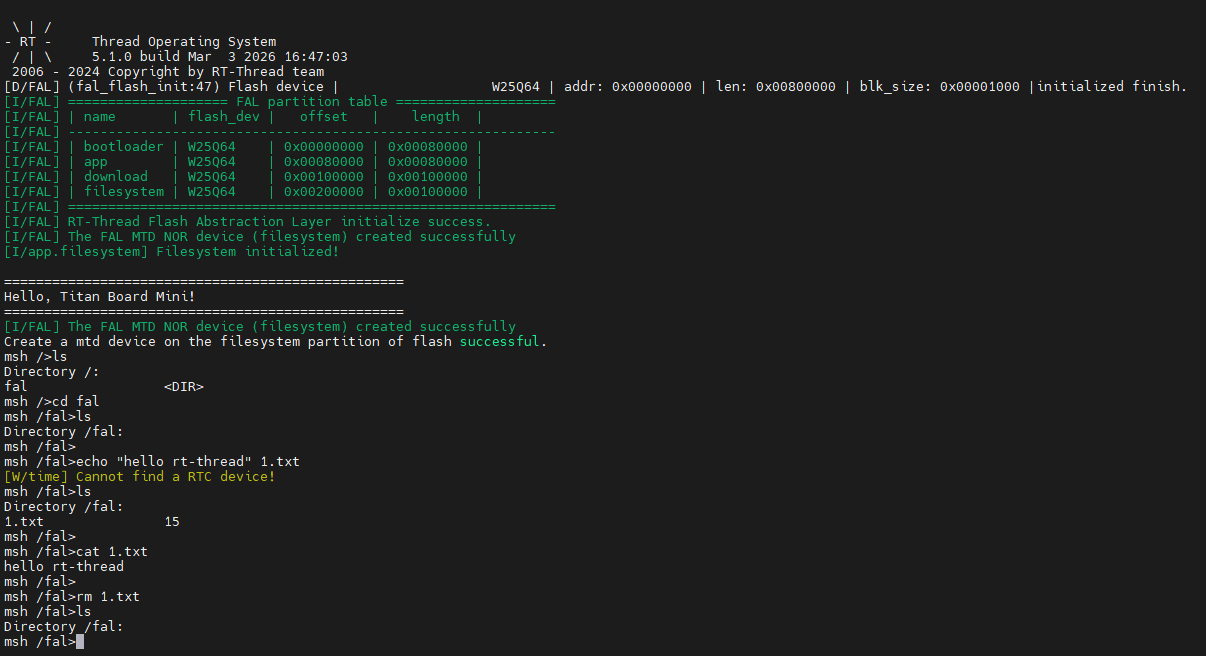
Task: Click the cursor block at the final prompt
Action: tap(80, 641)
